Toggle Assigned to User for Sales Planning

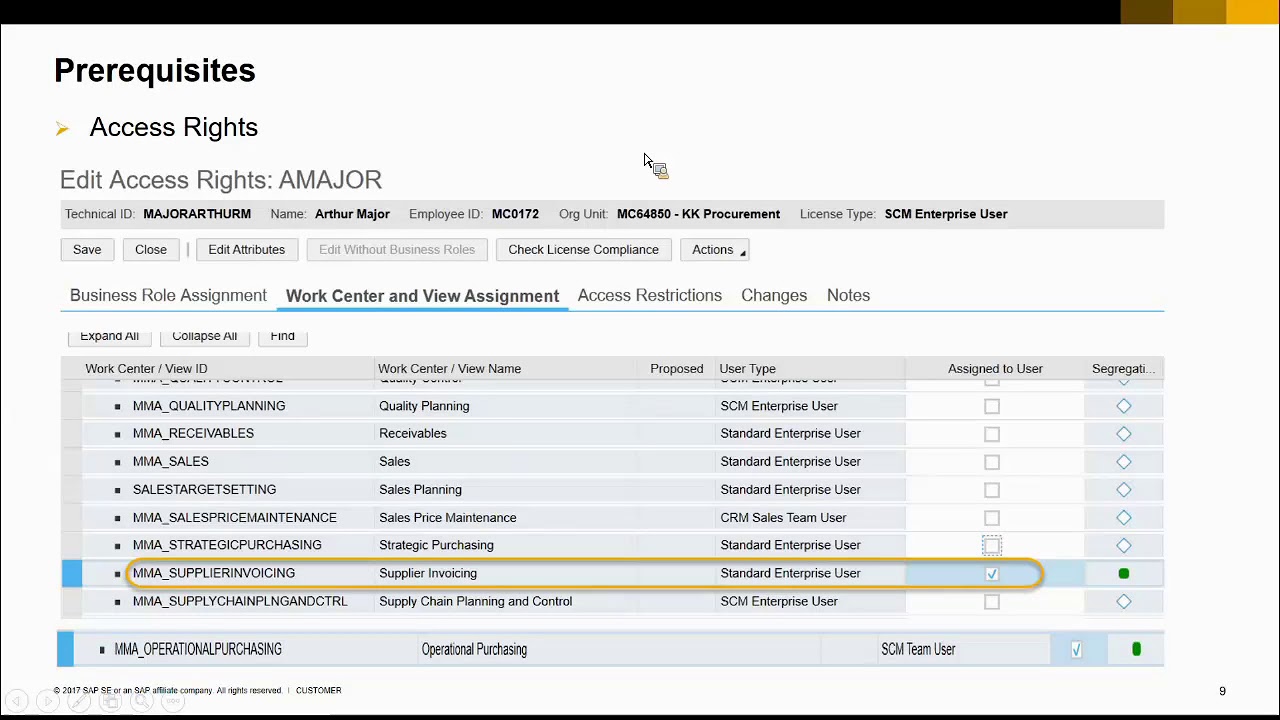pyautogui.click(x=992, y=490)
